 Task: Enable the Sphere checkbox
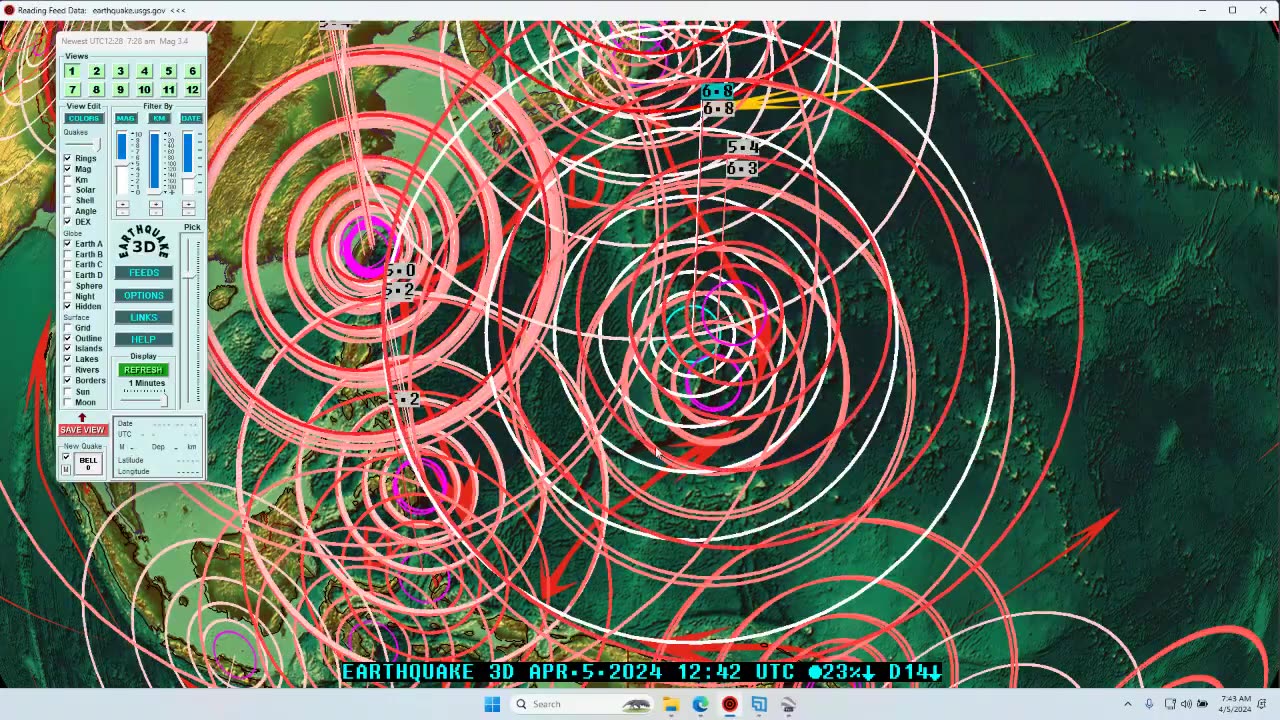(x=68, y=286)
